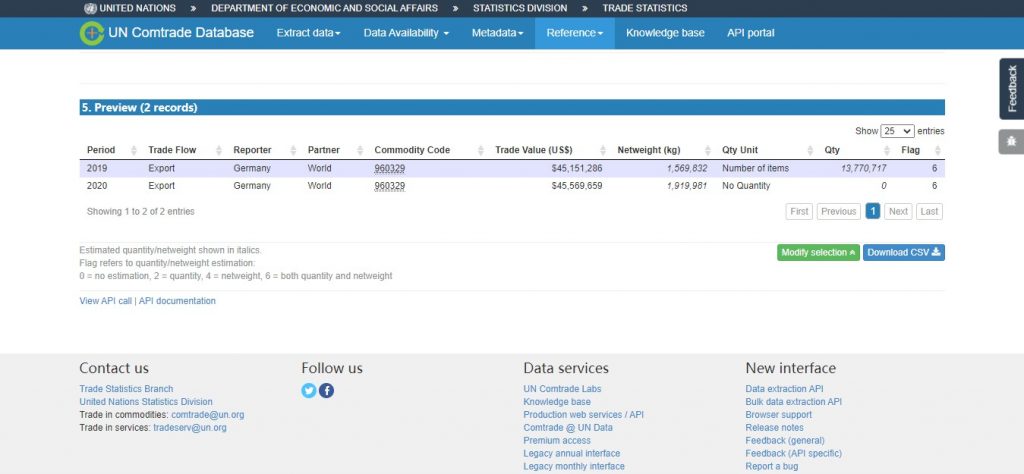Expand the Metadata menu

pyautogui.click(x=498, y=33)
